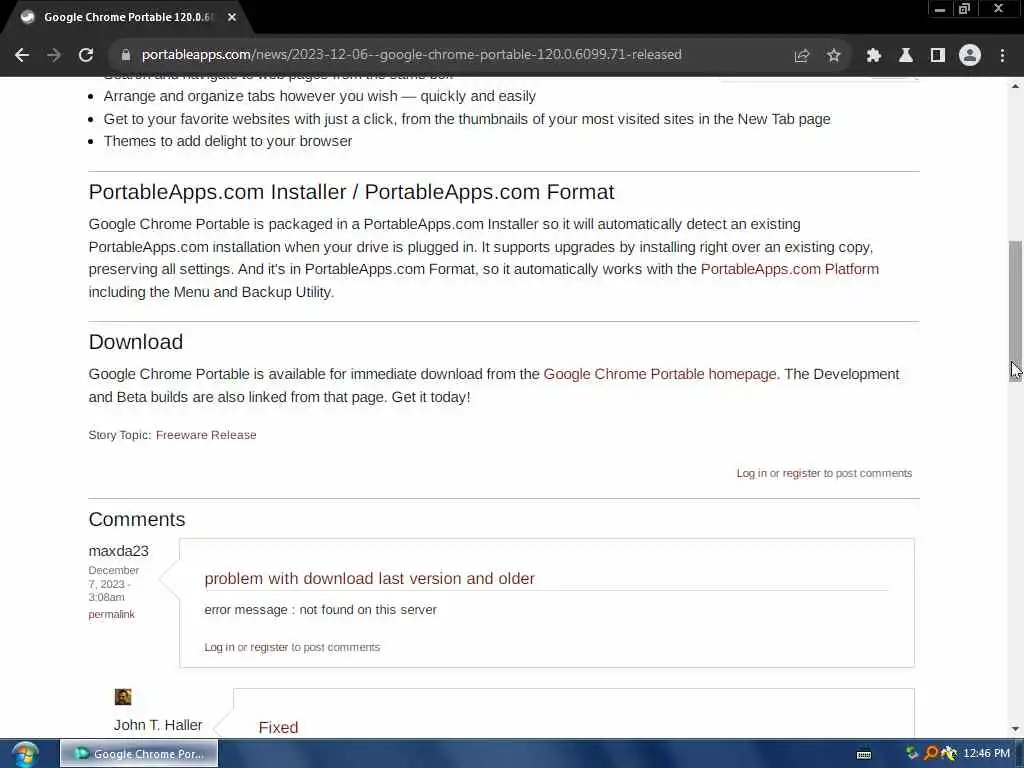Image resolution: width=1024 pixels, height=768 pixels.
Task: Share this page via share icon
Action: coord(802,56)
